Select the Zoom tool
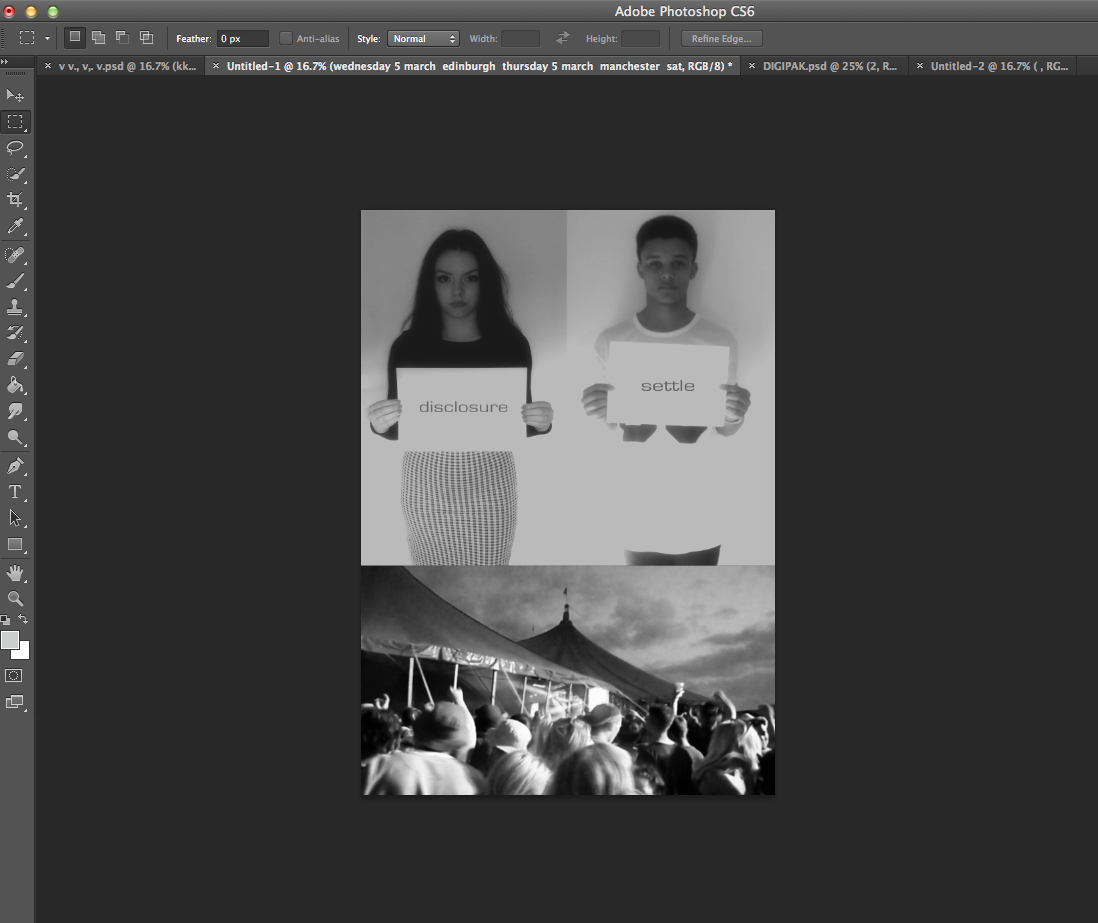Image resolution: width=1098 pixels, height=923 pixels. (15, 599)
